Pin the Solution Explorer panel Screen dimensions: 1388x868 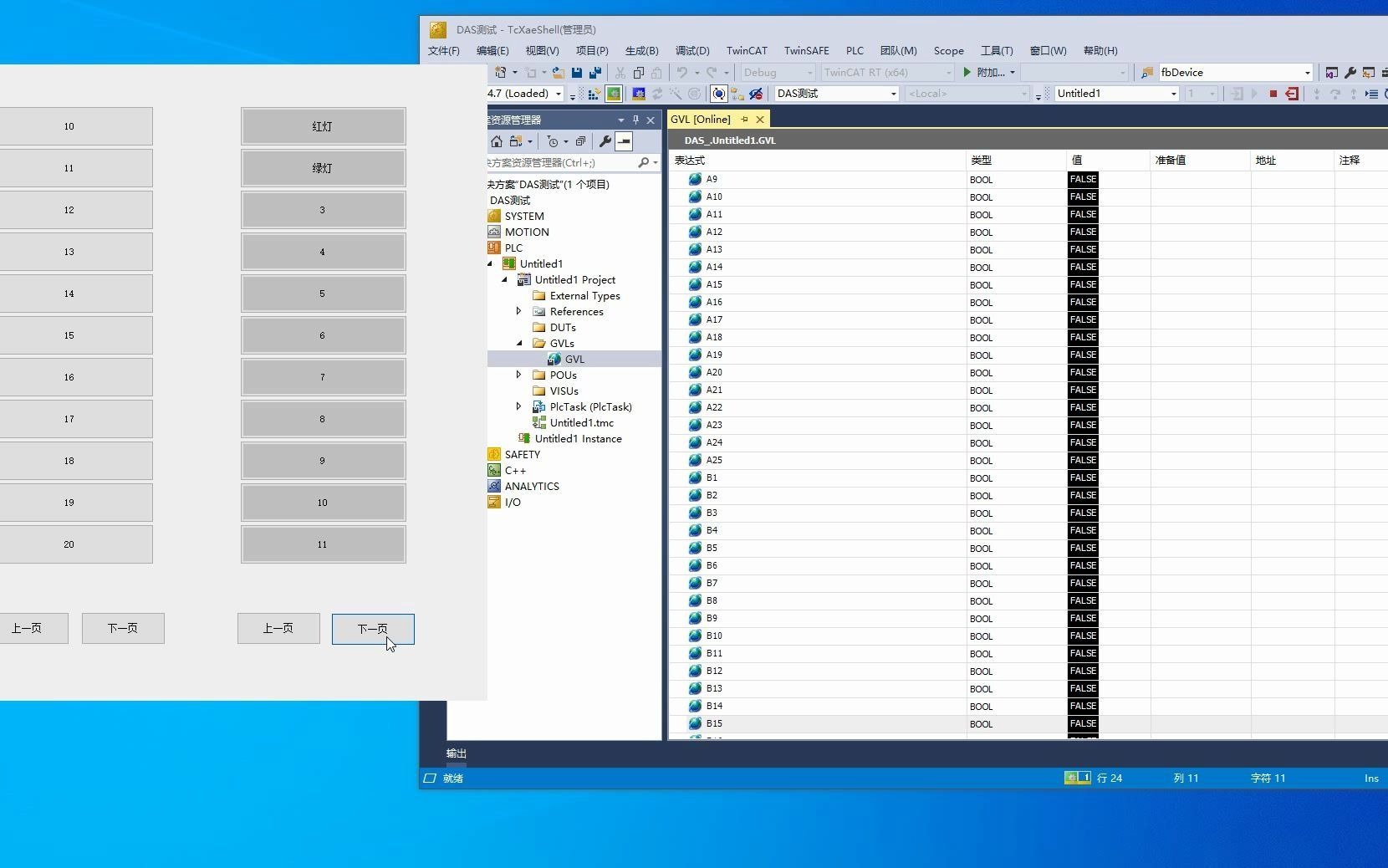point(635,120)
